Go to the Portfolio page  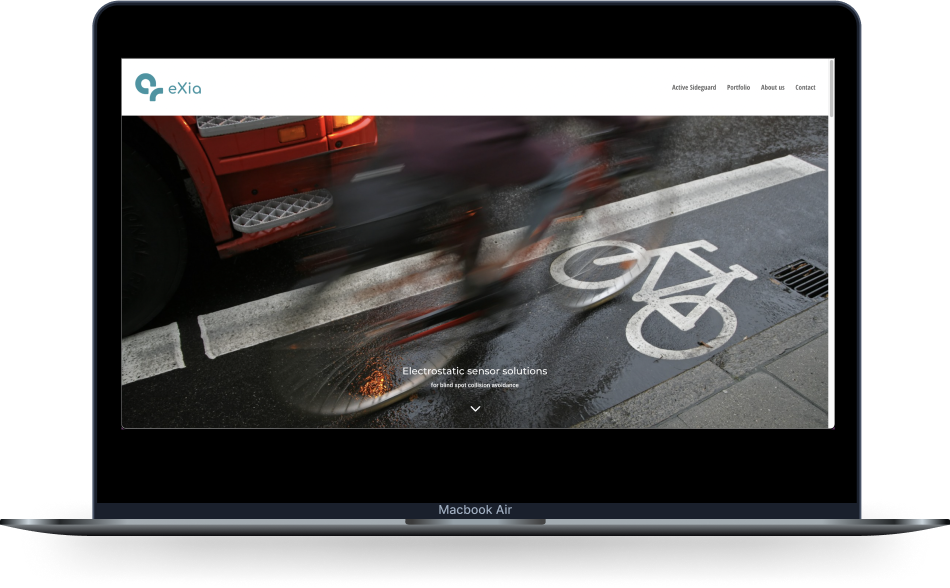(738, 88)
